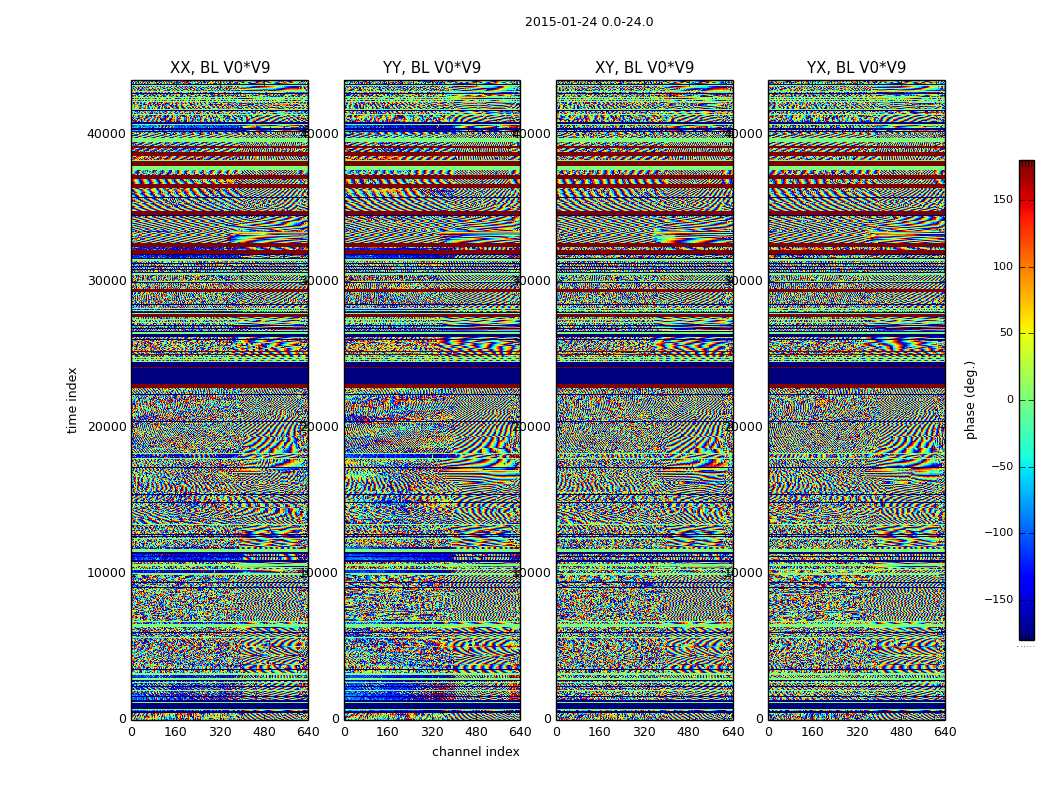Click the −100 tick label on the colorbar
The height and width of the screenshot is (800, 1050).
pos(999,533)
